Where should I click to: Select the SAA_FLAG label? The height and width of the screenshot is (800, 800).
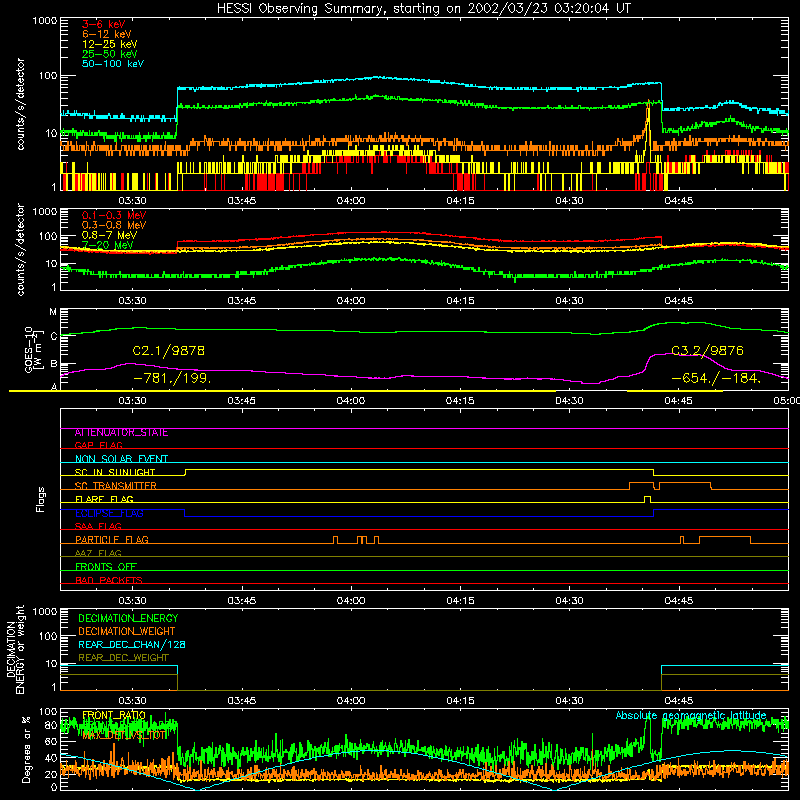(98, 526)
